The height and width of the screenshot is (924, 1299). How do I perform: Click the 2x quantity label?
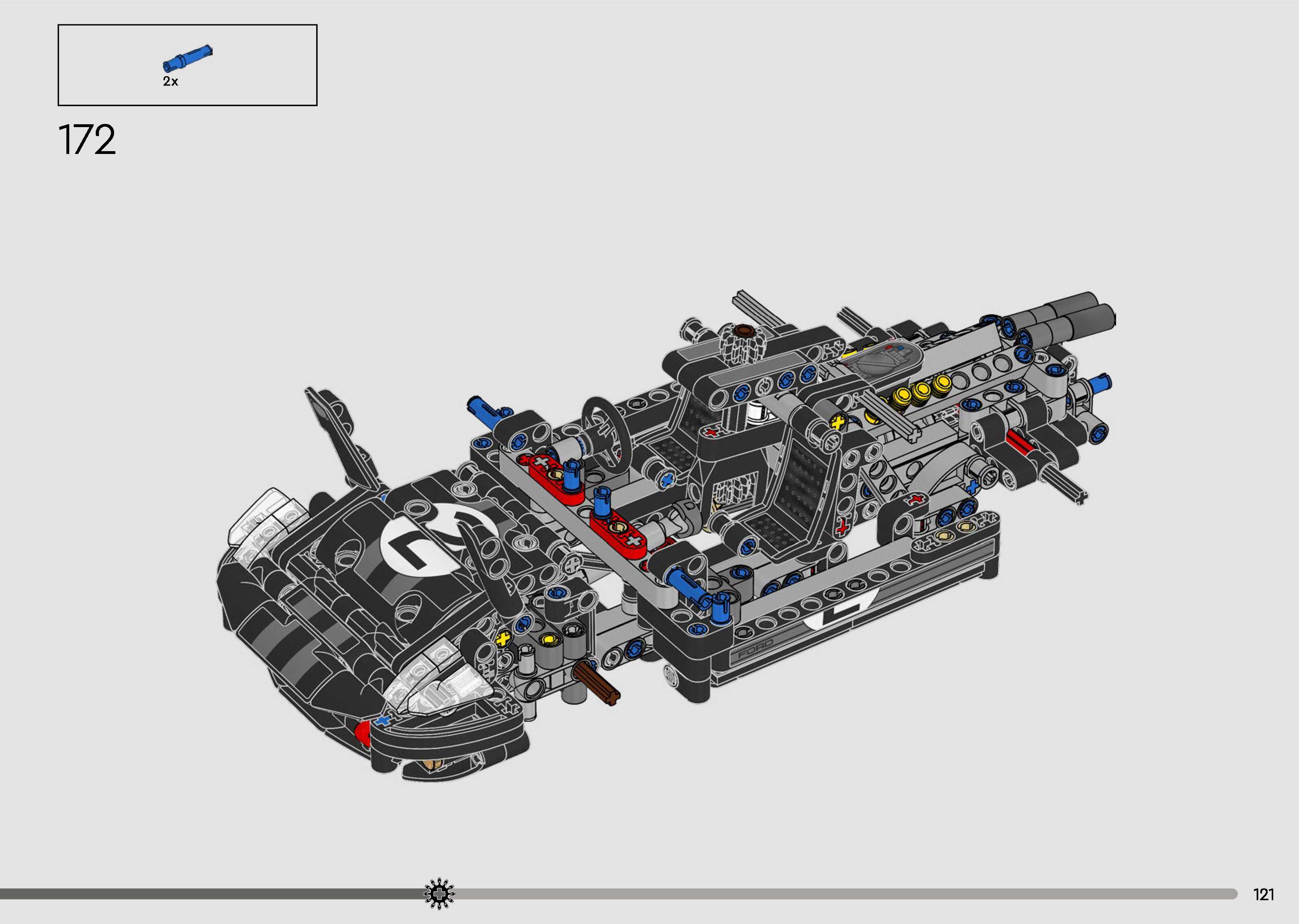pyautogui.click(x=171, y=81)
